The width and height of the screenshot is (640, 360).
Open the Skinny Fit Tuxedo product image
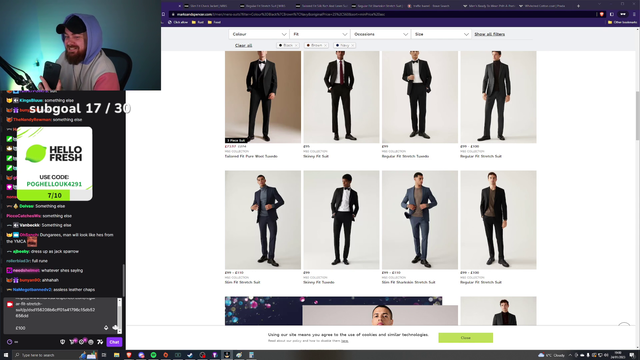(x=341, y=220)
